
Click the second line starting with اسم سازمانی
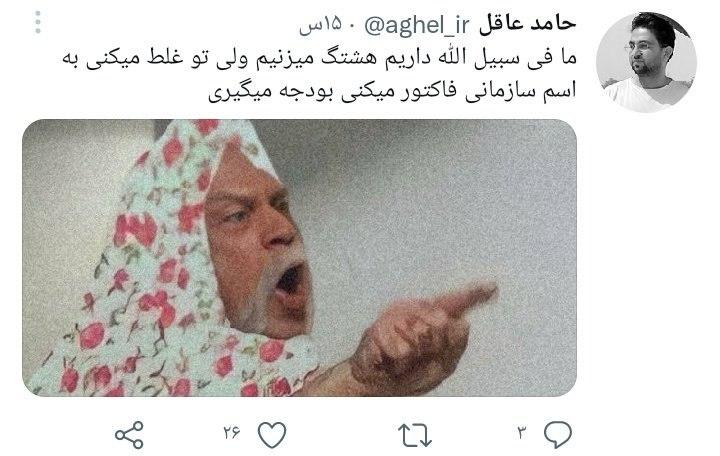[392, 91]
